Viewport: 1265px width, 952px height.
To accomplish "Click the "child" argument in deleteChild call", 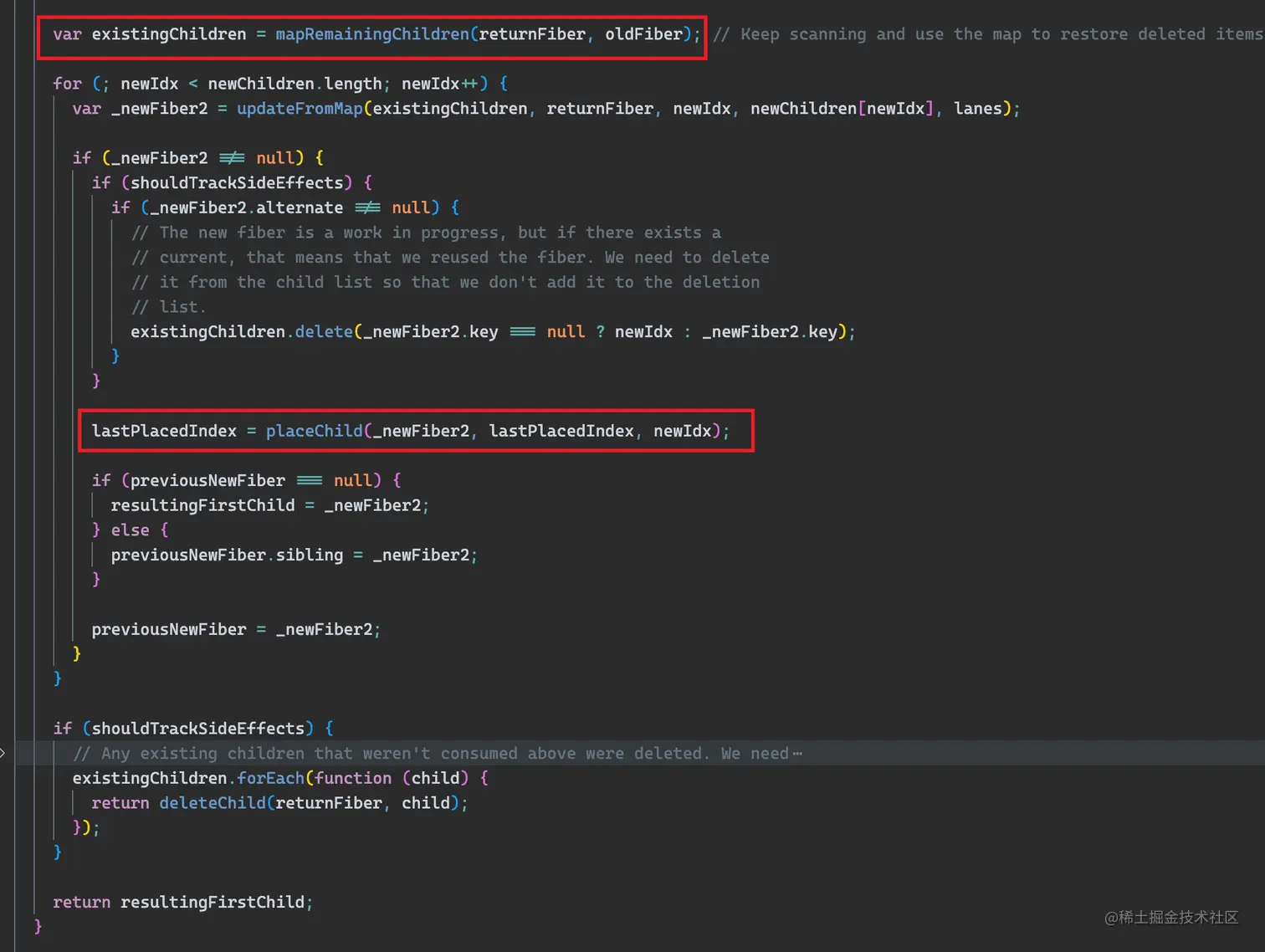I will click(426, 803).
